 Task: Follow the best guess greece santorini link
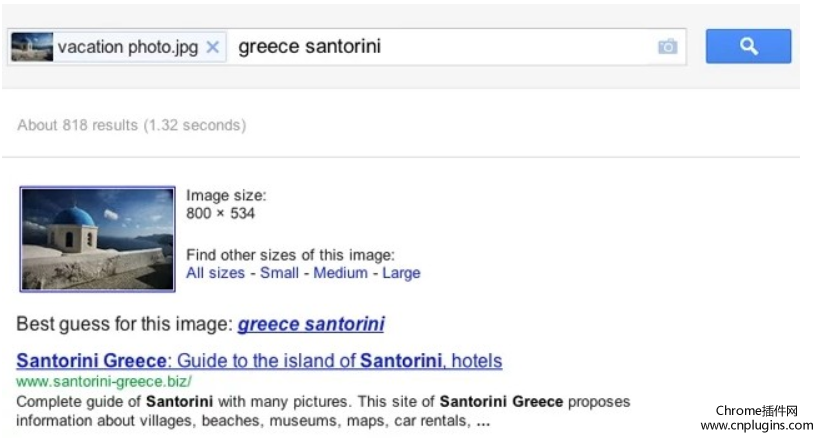click(x=311, y=324)
